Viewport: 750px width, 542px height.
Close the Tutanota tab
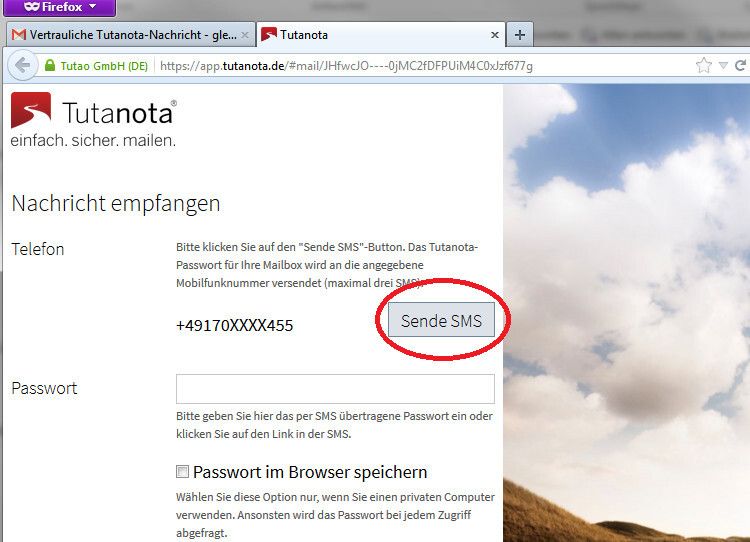click(495, 35)
